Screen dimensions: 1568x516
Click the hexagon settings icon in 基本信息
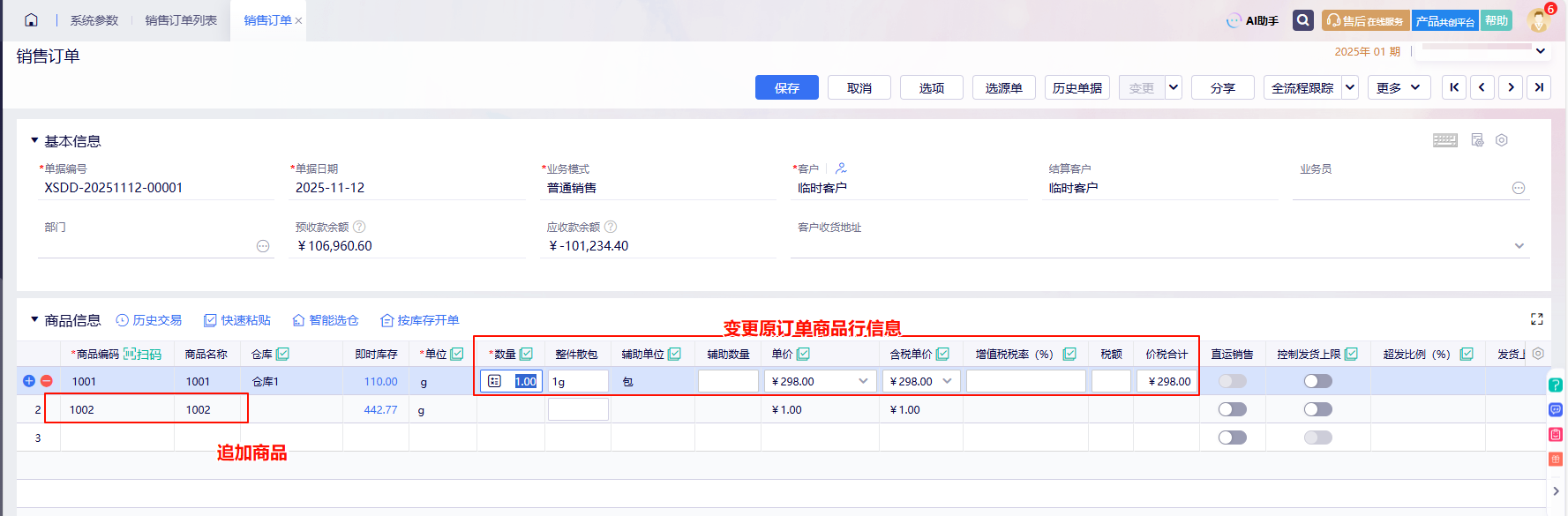1502,140
